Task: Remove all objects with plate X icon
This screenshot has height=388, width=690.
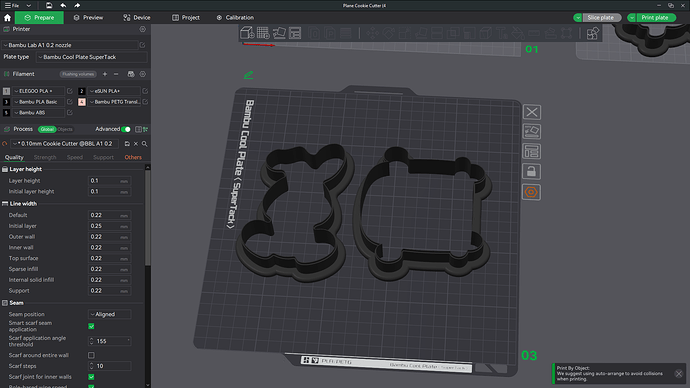Action: [531, 112]
